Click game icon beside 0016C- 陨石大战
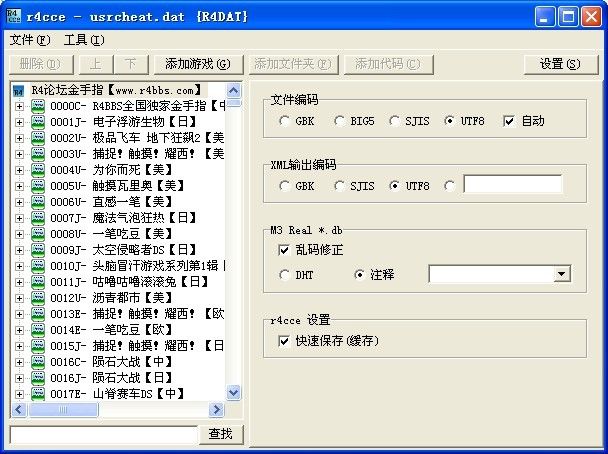 (x=38, y=362)
